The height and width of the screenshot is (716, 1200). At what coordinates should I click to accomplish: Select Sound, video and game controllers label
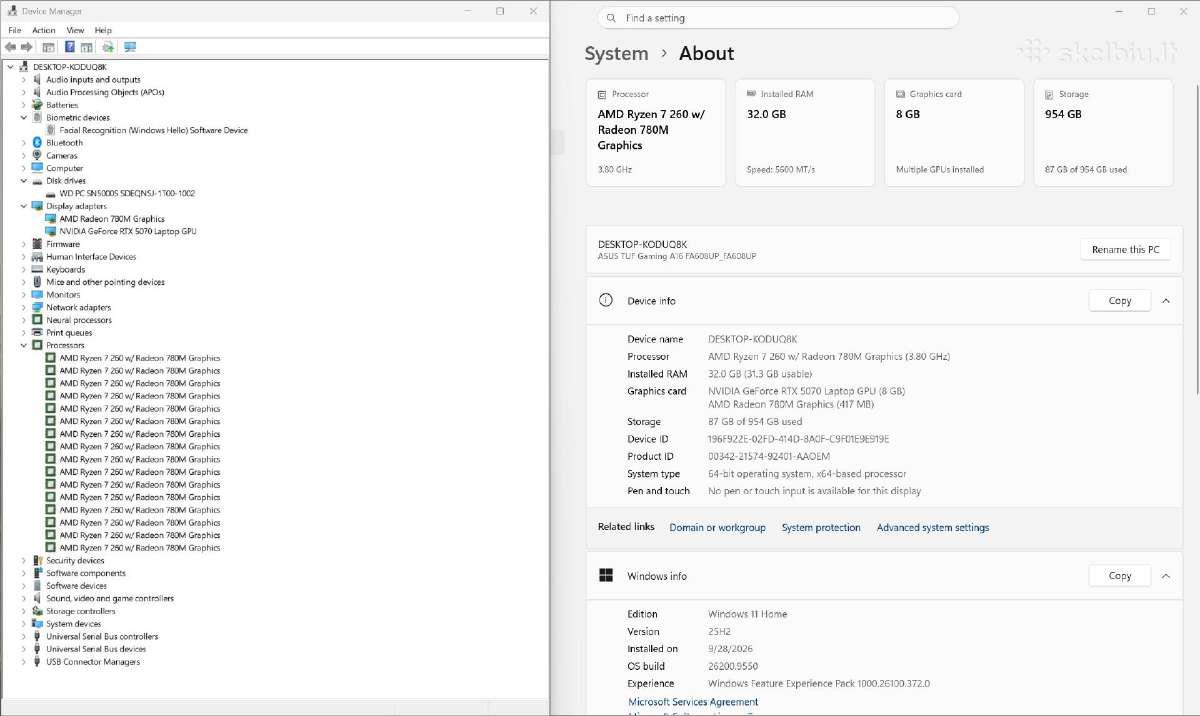click(x=110, y=598)
